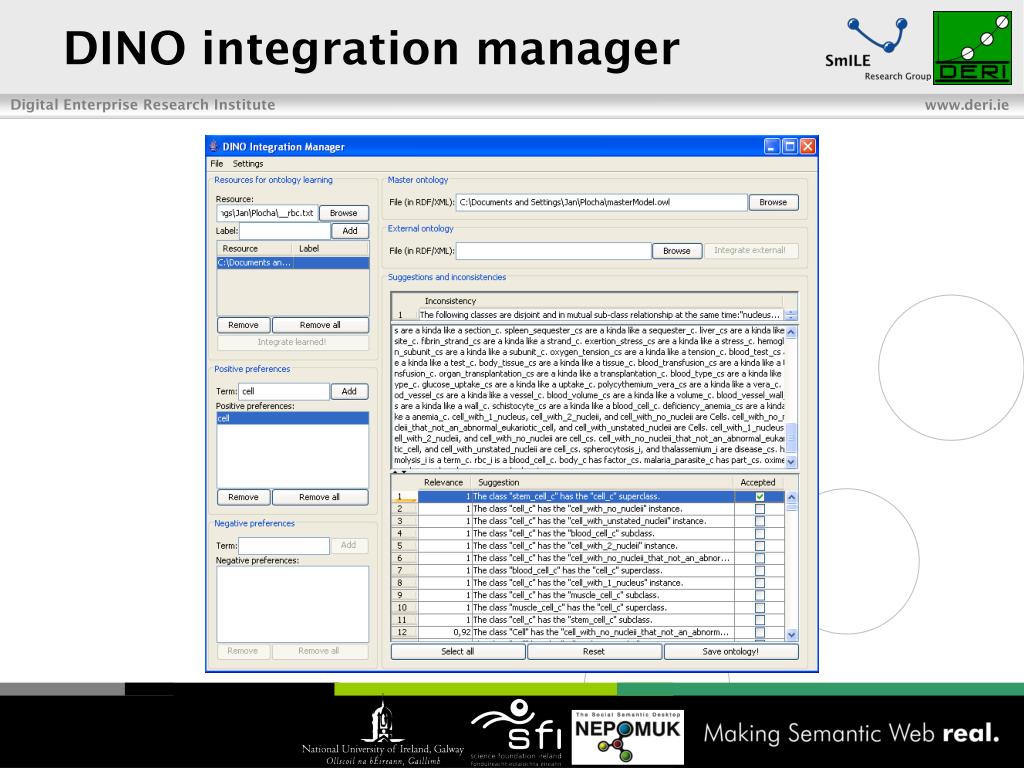Click the master ontology file path field
The image size is (1024, 768).
601,202
